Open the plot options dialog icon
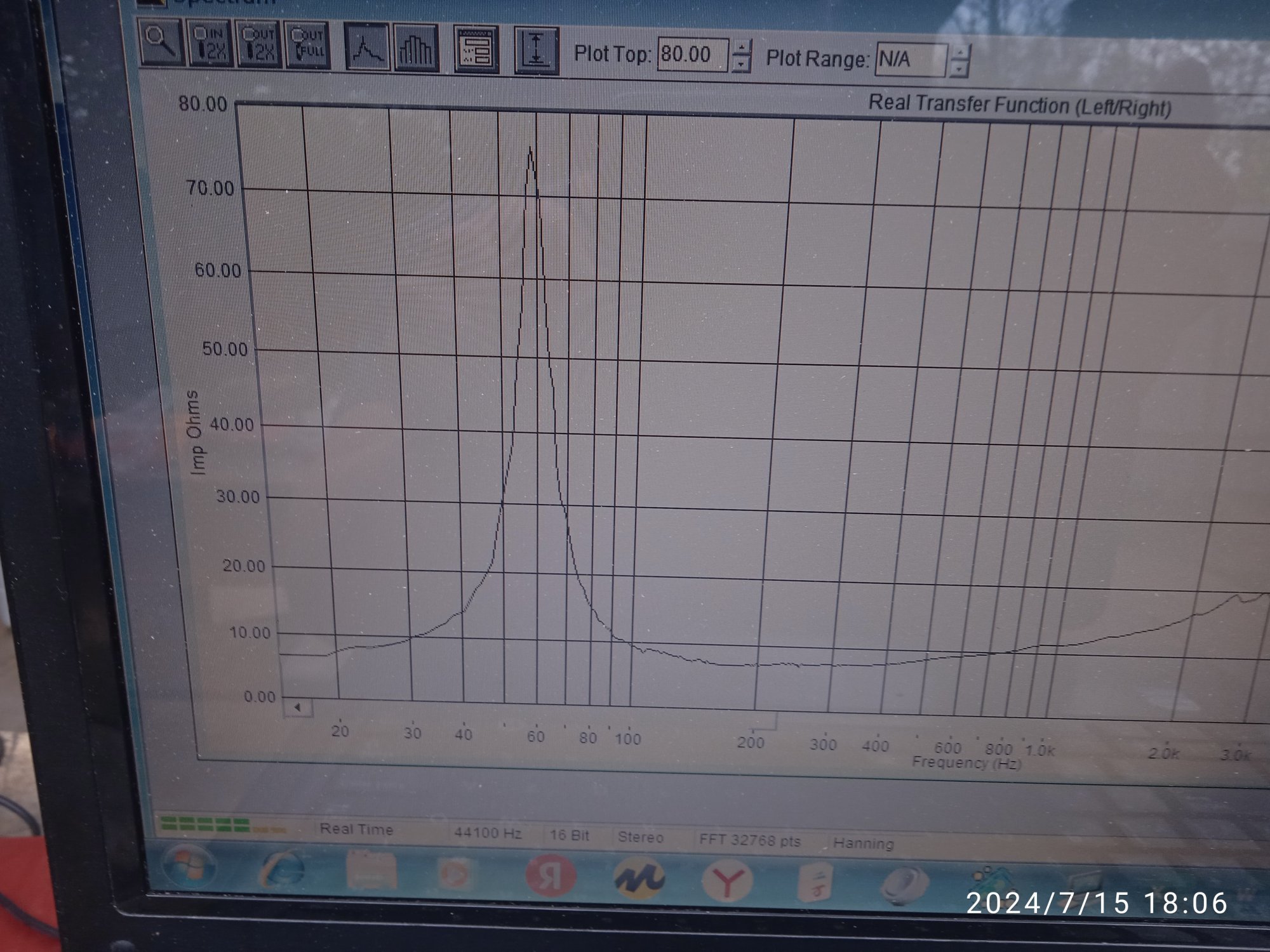Screen dimensions: 1270x952 (477, 50)
